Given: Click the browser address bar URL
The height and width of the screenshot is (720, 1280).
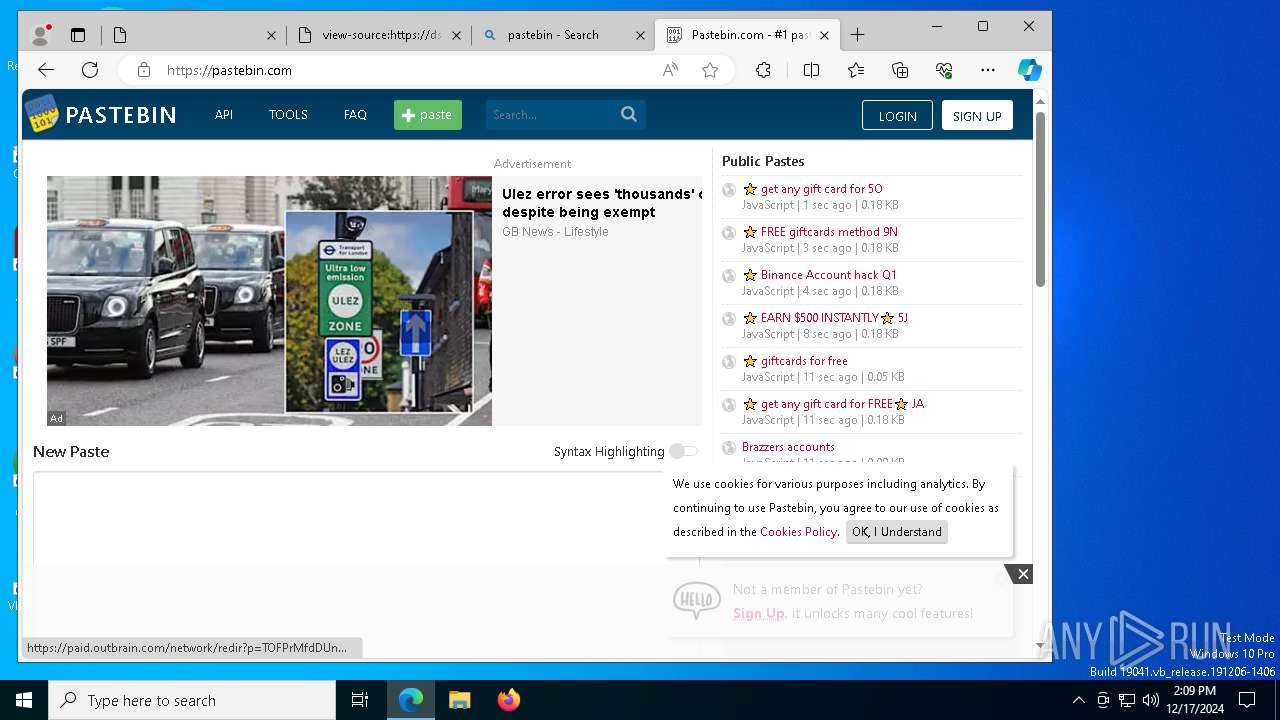Looking at the screenshot, I should 229,70.
